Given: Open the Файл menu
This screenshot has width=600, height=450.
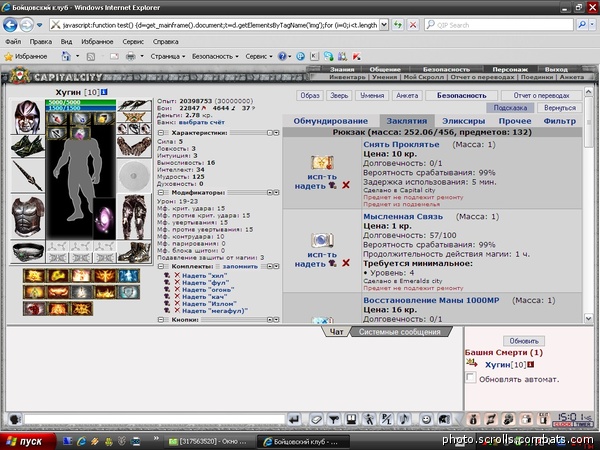Looking at the screenshot, I should coord(13,41).
